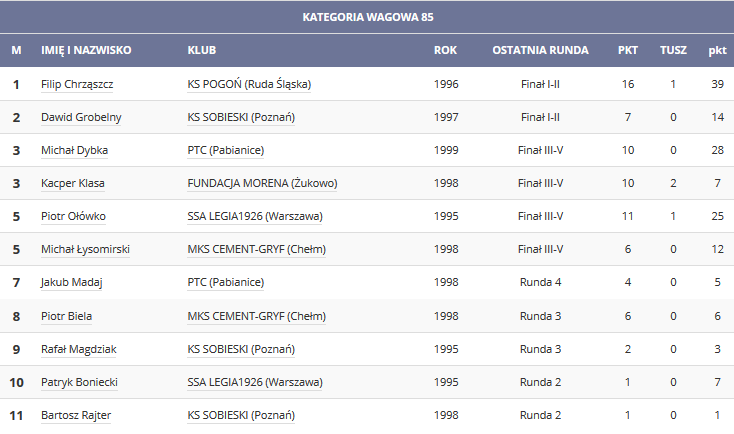The image size is (734, 434).
Task: Select PKT value 16 for Filip Chrząszcz
Action: (628, 84)
